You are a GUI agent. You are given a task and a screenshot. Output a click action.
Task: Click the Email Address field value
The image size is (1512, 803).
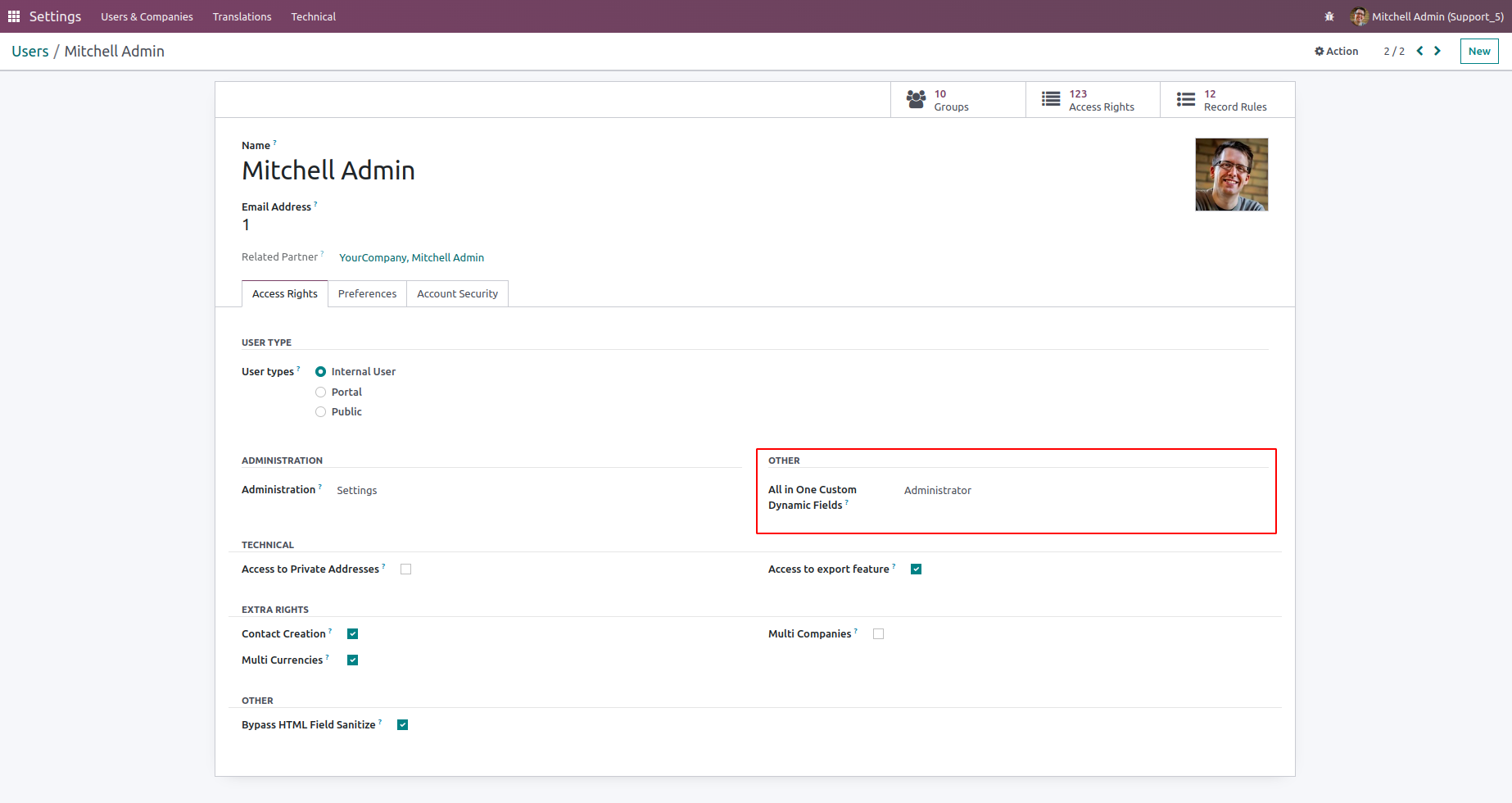pos(246,225)
